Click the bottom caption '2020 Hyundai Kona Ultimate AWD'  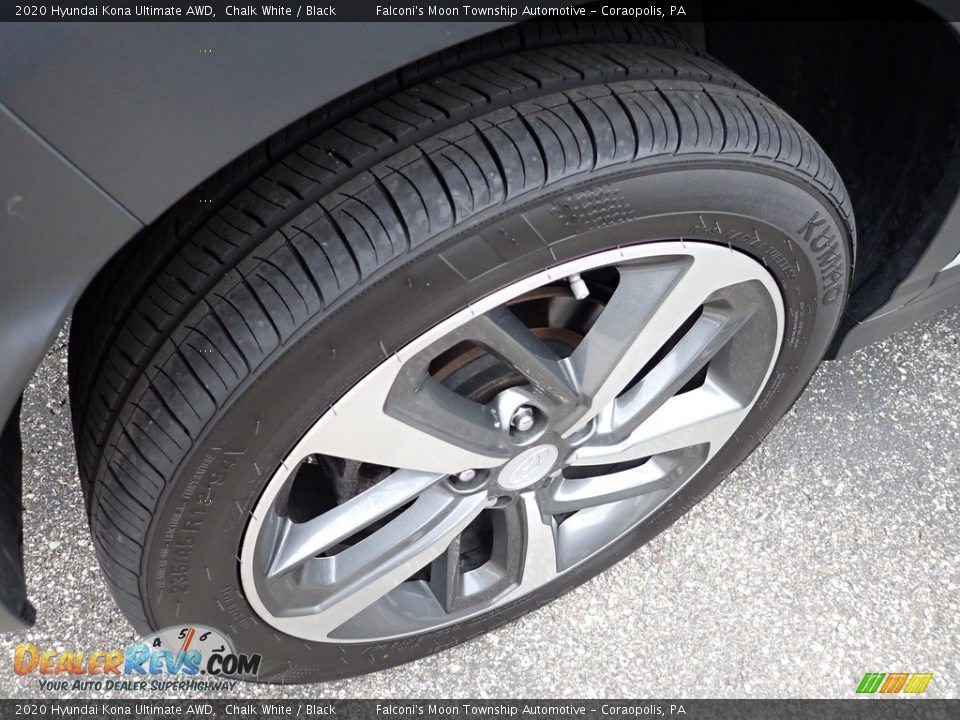(114, 710)
